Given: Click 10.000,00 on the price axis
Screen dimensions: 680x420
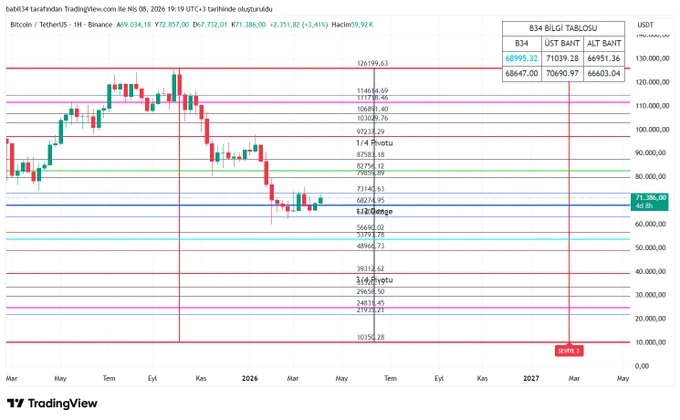Looking at the screenshot, I should pyautogui.click(x=651, y=342).
